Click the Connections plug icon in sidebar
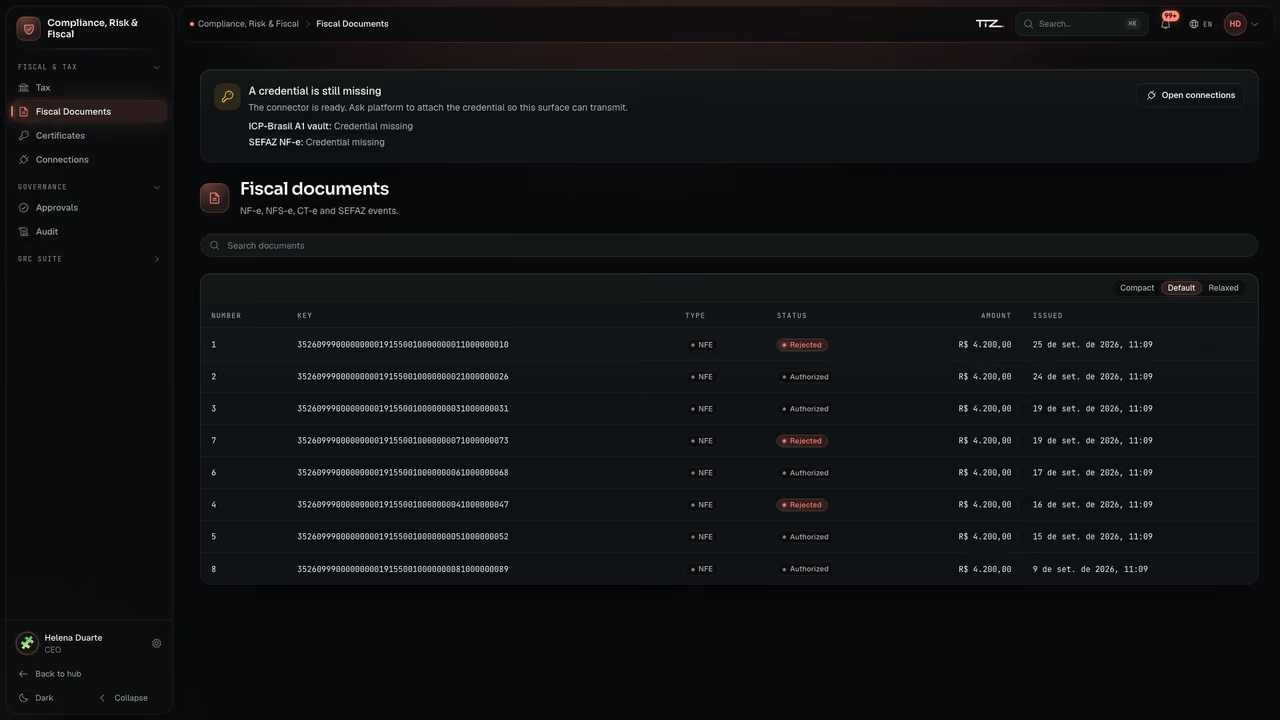This screenshot has height=720, width=1280. pyautogui.click(x=24, y=160)
